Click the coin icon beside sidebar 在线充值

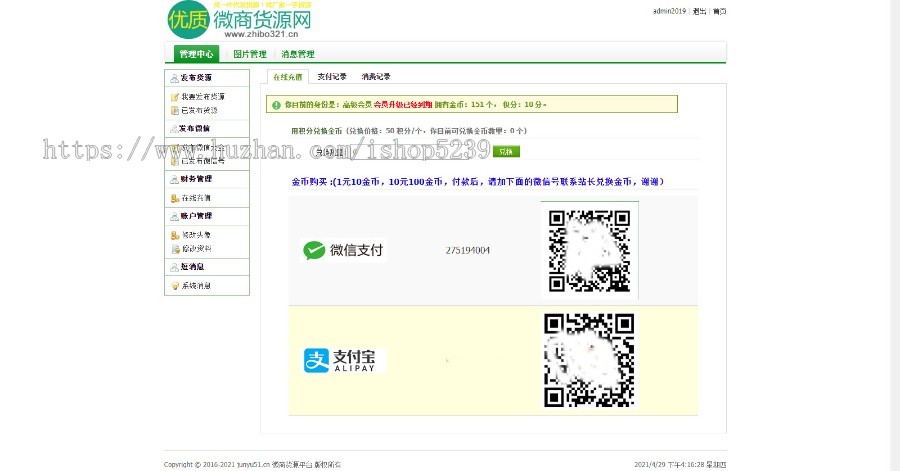[x=174, y=198]
